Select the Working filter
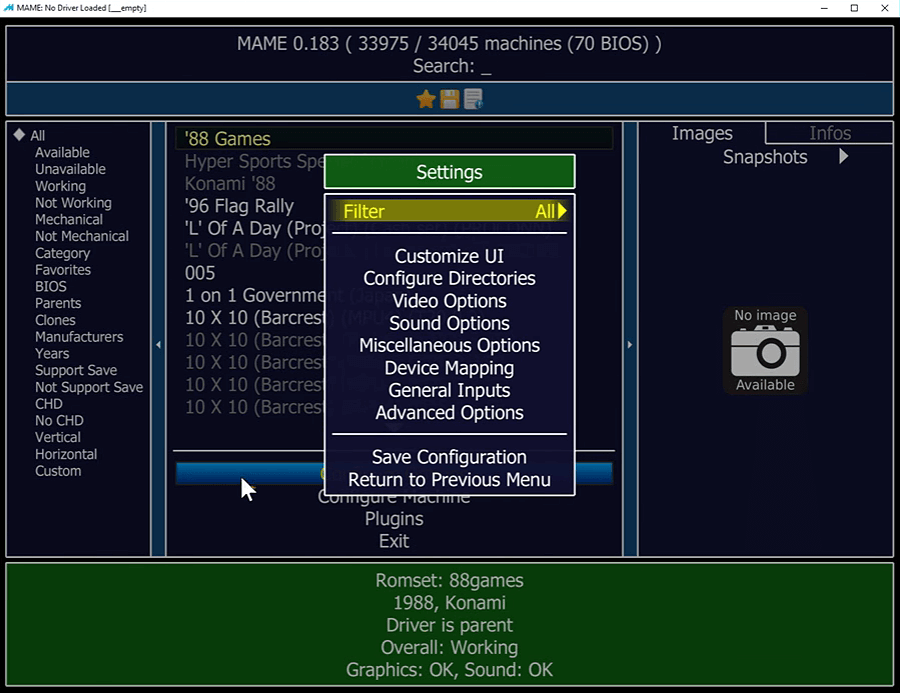Image resolution: width=900 pixels, height=693 pixels. click(x=60, y=186)
